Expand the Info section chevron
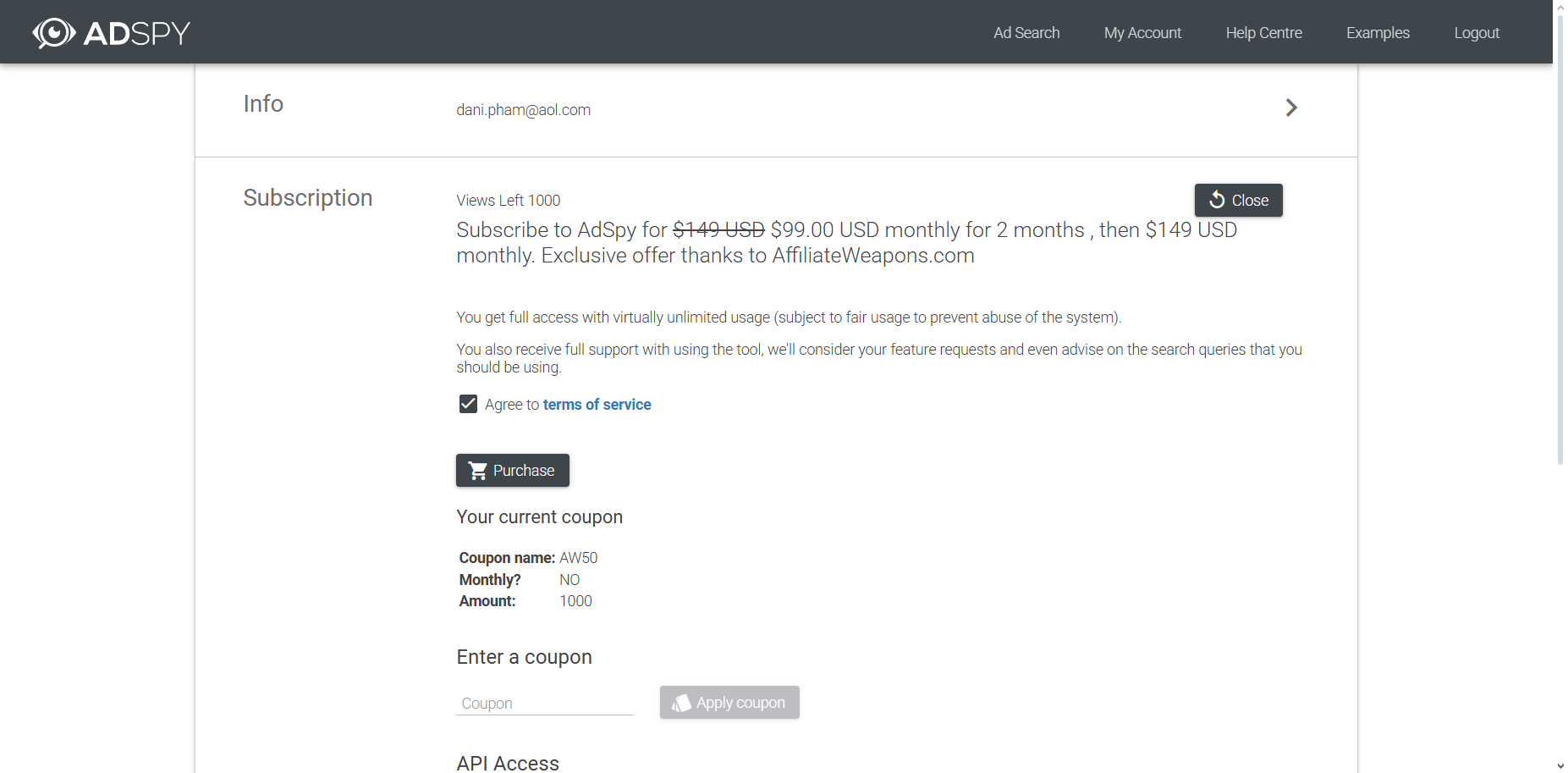Viewport: 1568px width, 773px height. [1290, 108]
